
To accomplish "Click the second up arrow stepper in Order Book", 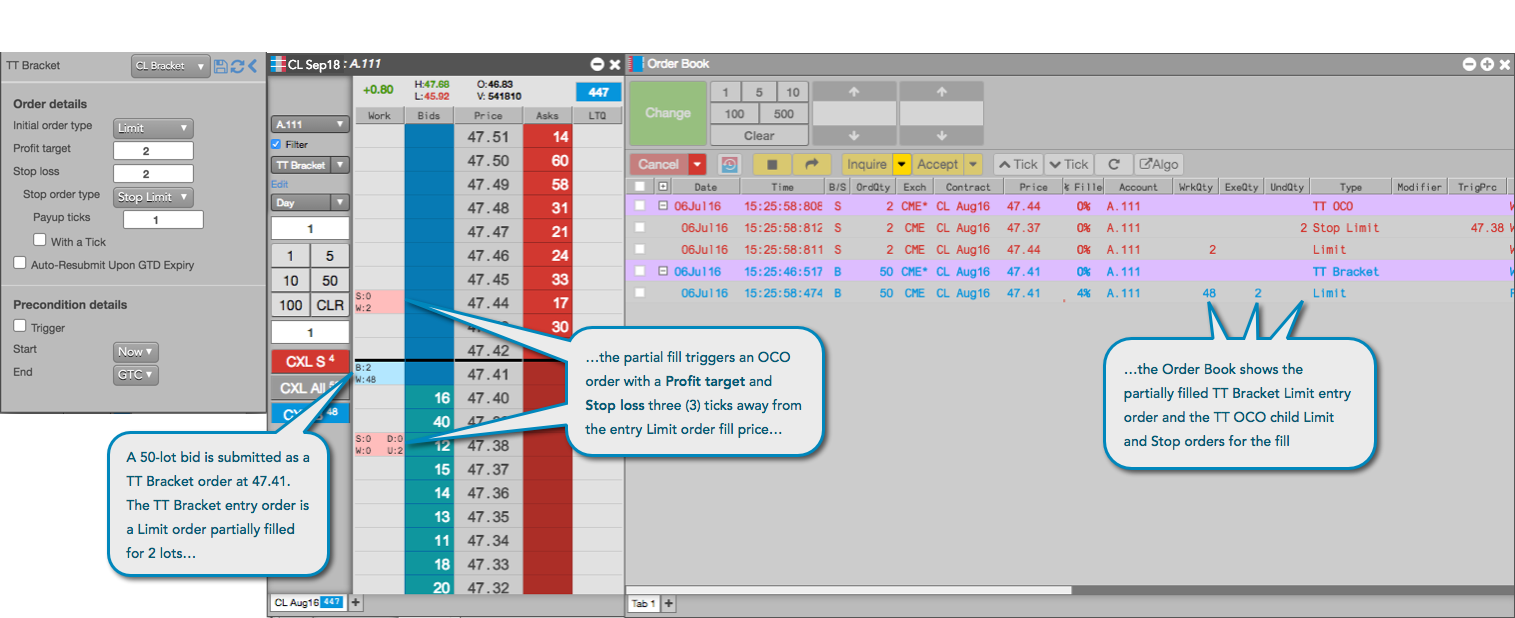I will (941, 92).
